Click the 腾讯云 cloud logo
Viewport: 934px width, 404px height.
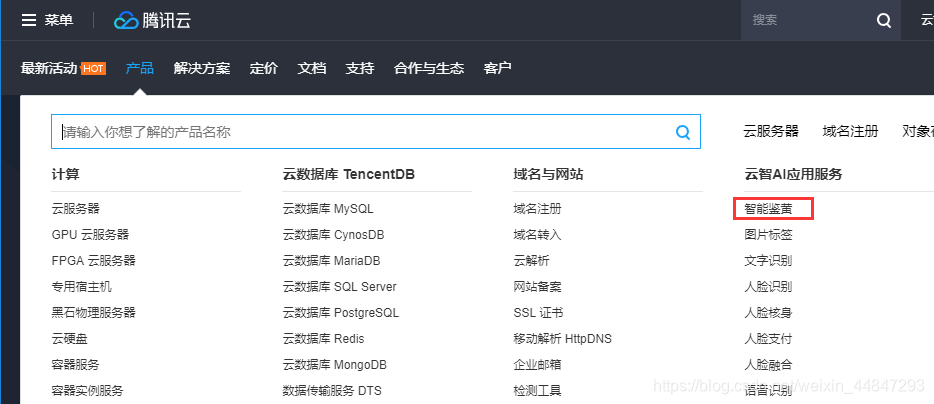[x=152, y=20]
